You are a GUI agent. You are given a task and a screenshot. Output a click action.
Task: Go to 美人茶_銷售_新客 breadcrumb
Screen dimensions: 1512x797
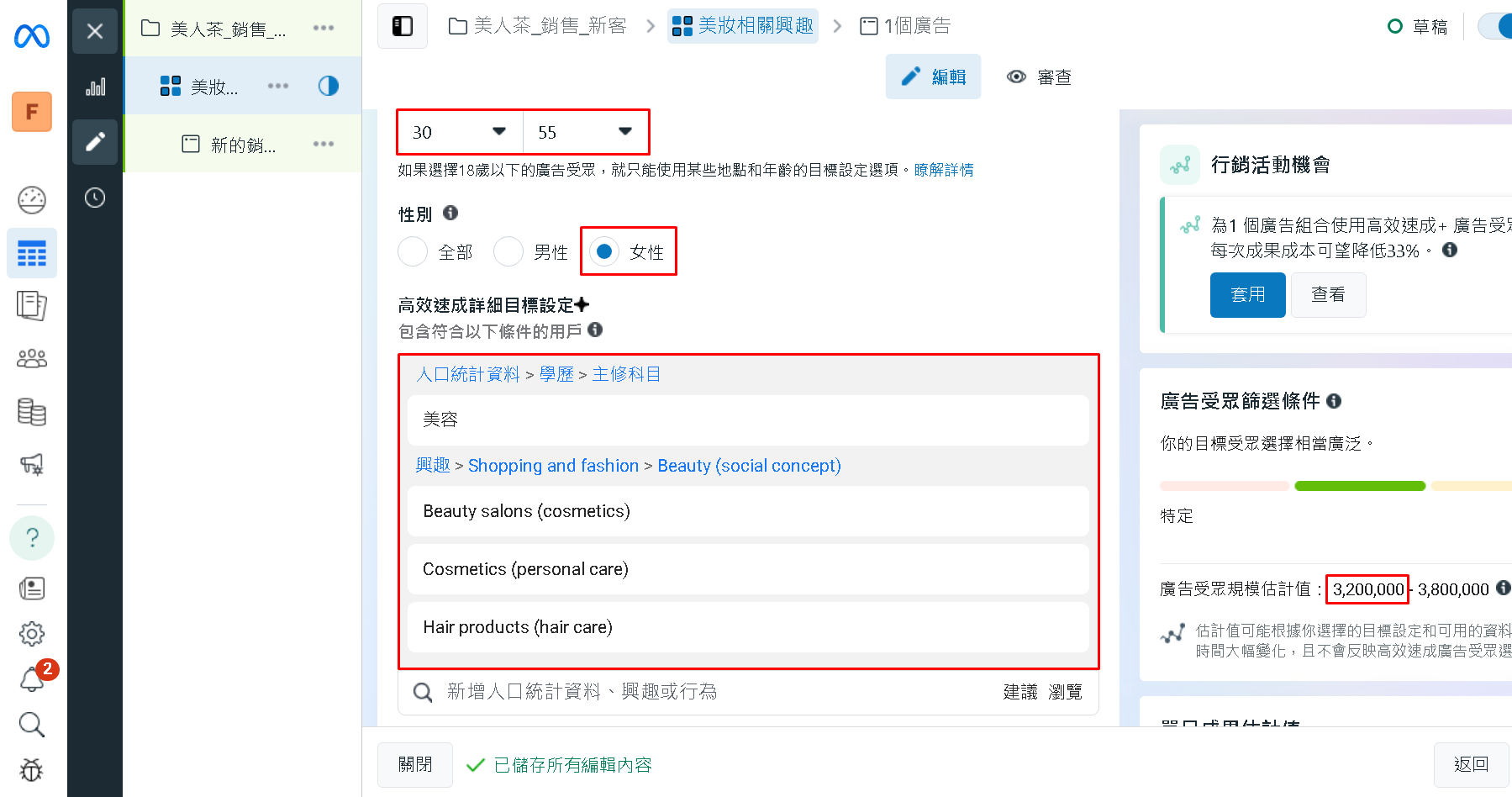click(538, 26)
